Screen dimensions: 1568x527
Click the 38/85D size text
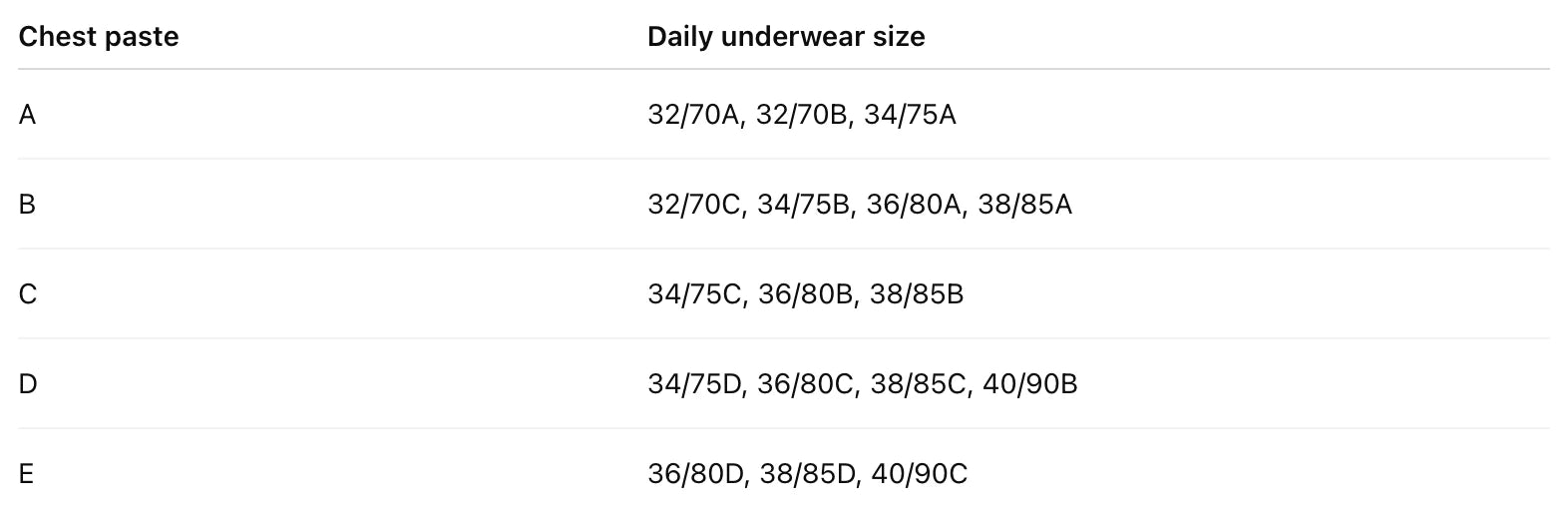809,474
